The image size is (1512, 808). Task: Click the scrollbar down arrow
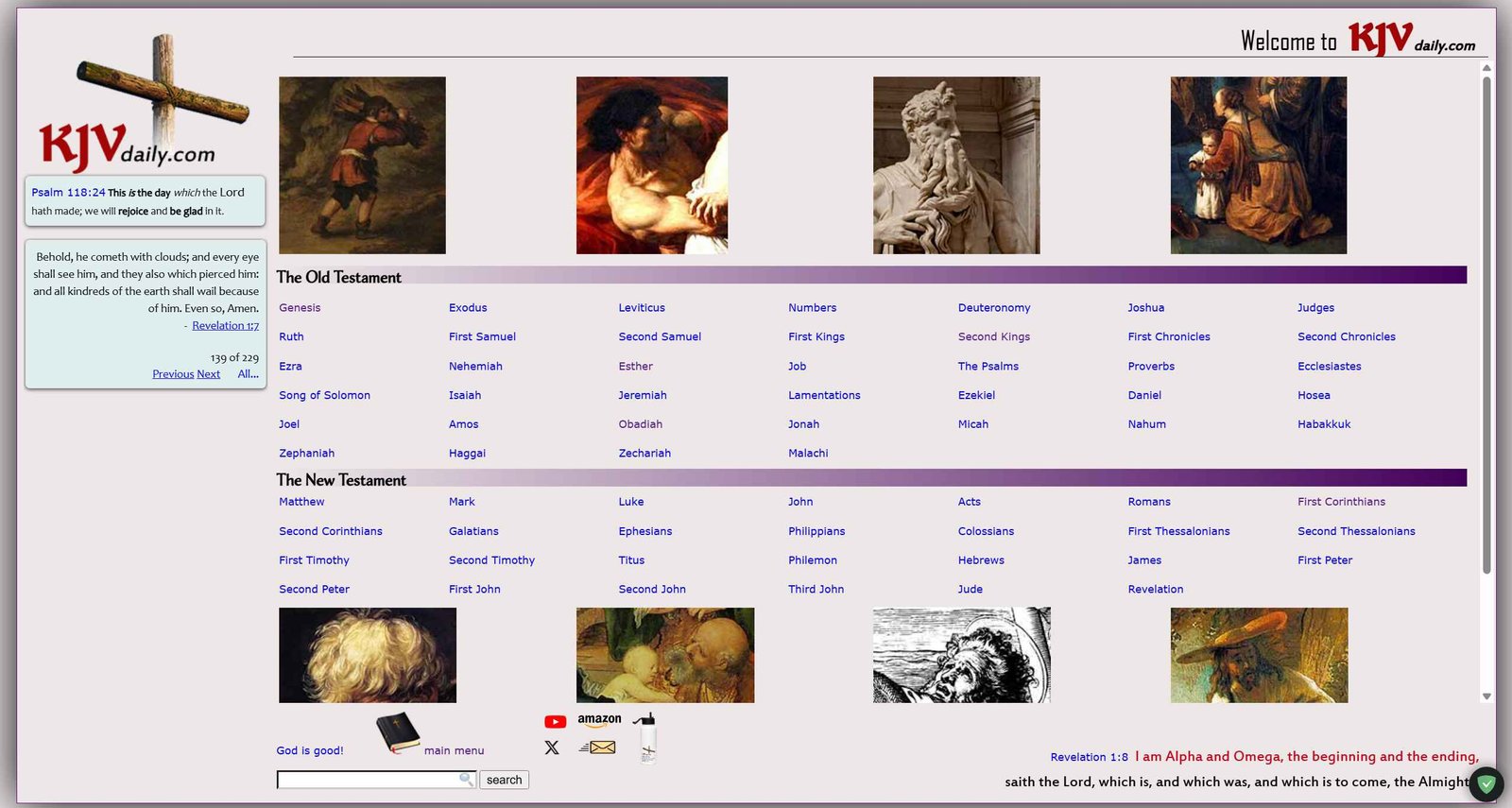point(1486,696)
